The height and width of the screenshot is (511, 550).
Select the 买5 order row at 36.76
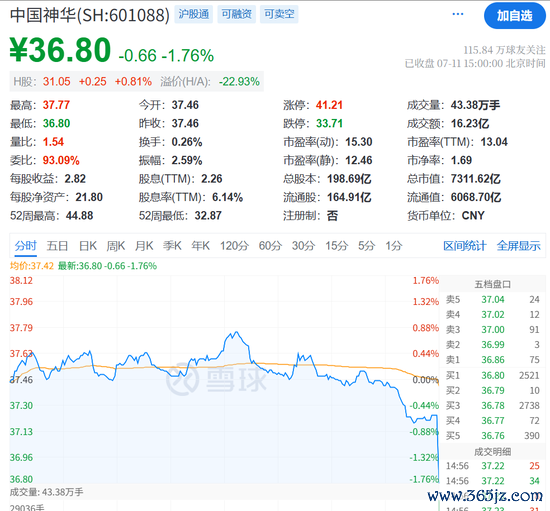492,436
